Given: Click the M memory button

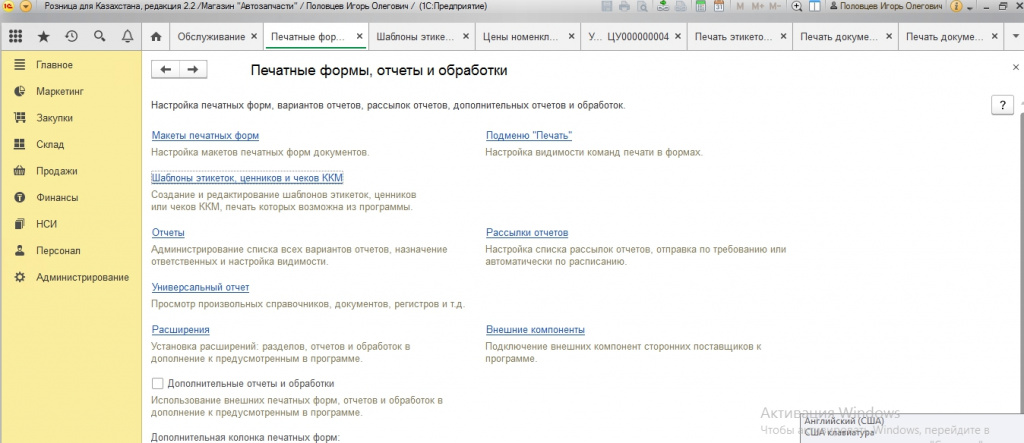Looking at the screenshot, I should (740, 7).
